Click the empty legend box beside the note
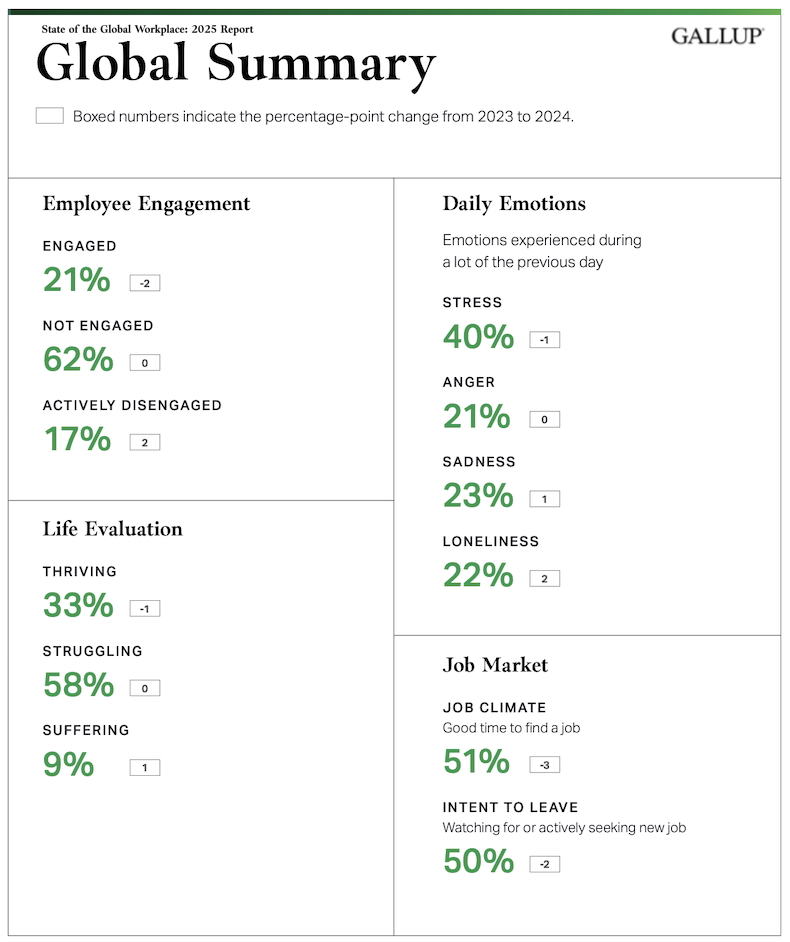The height and width of the screenshot is (942, 790). 50,116
